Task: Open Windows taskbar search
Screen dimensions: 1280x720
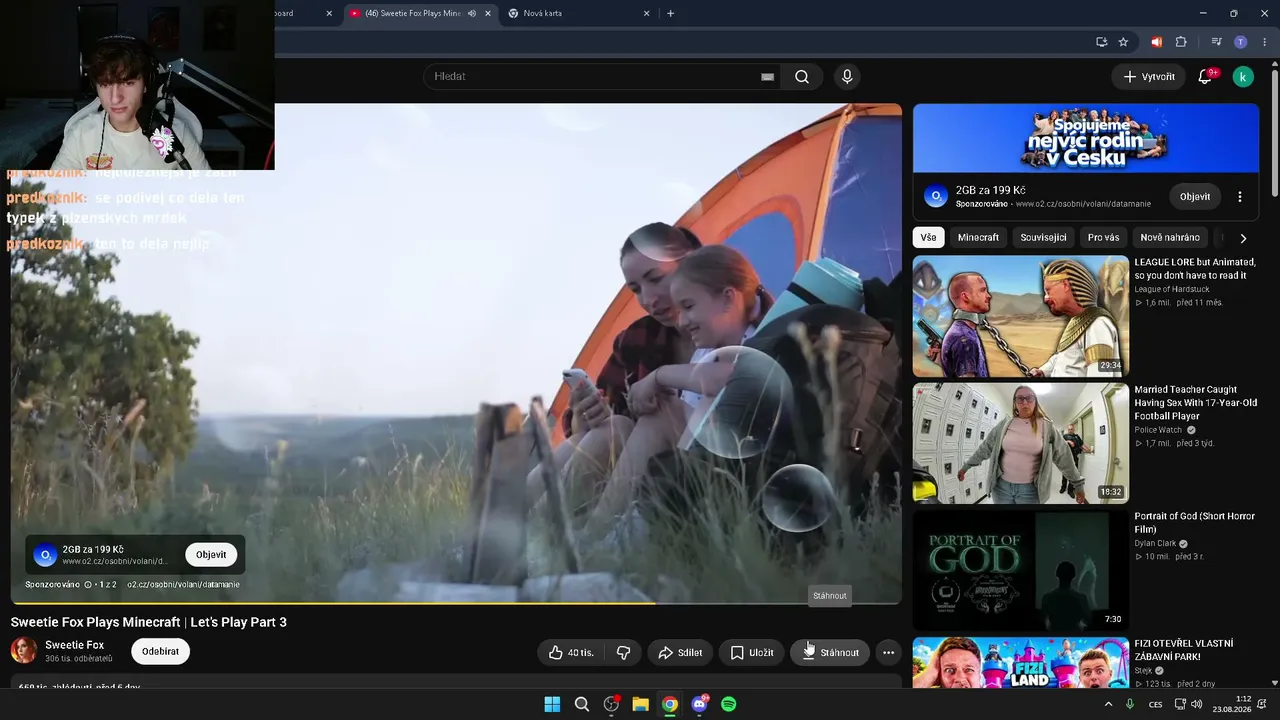Action: coord(582,704)
